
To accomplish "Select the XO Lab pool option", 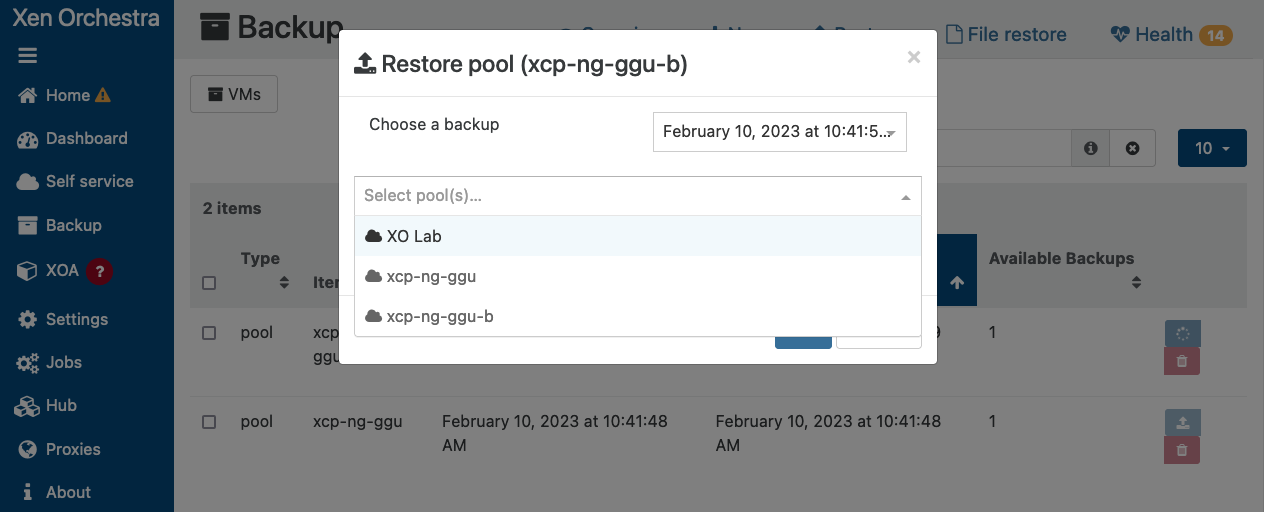I will [638, 236].
